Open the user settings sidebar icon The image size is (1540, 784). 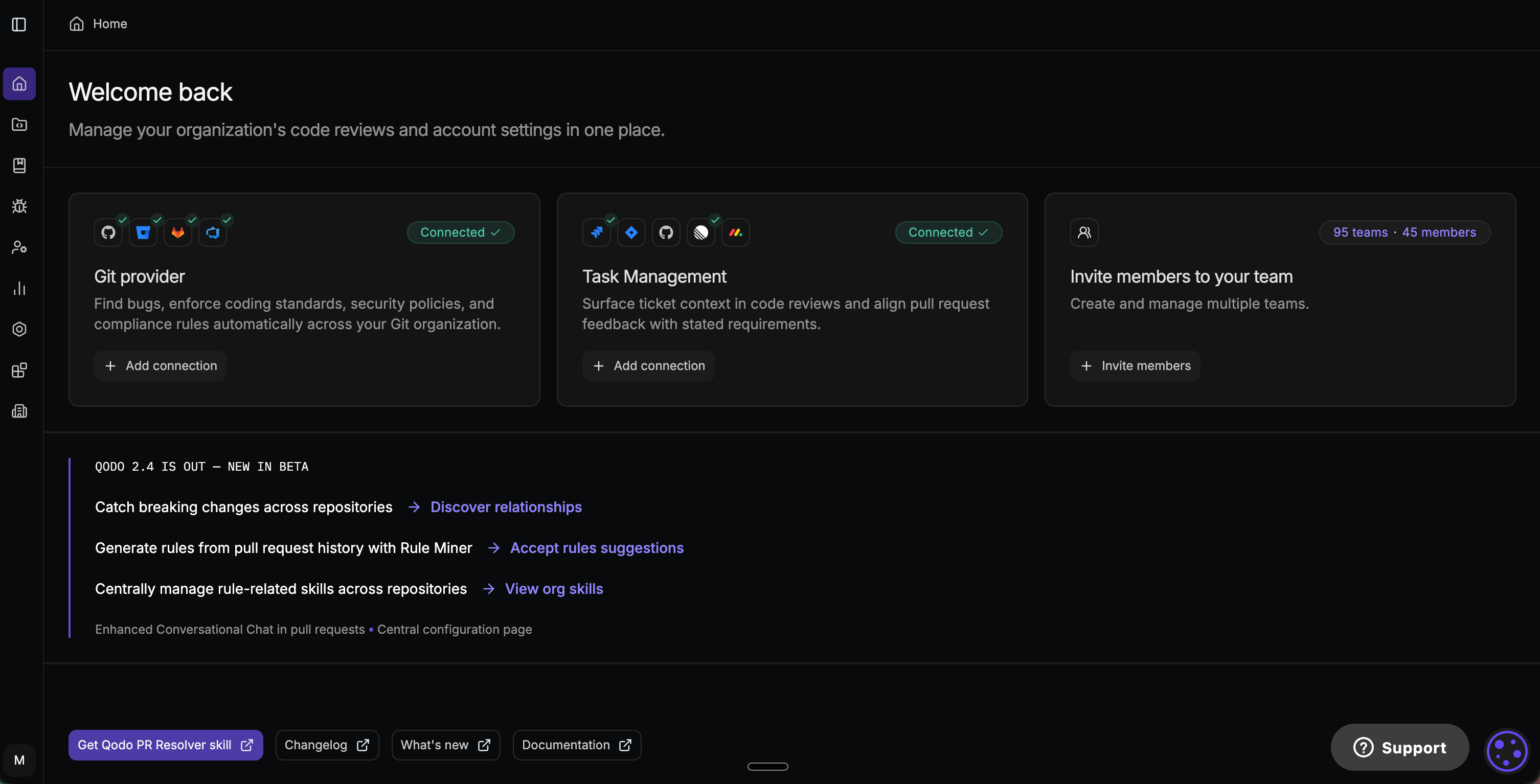tap(19, 247)
